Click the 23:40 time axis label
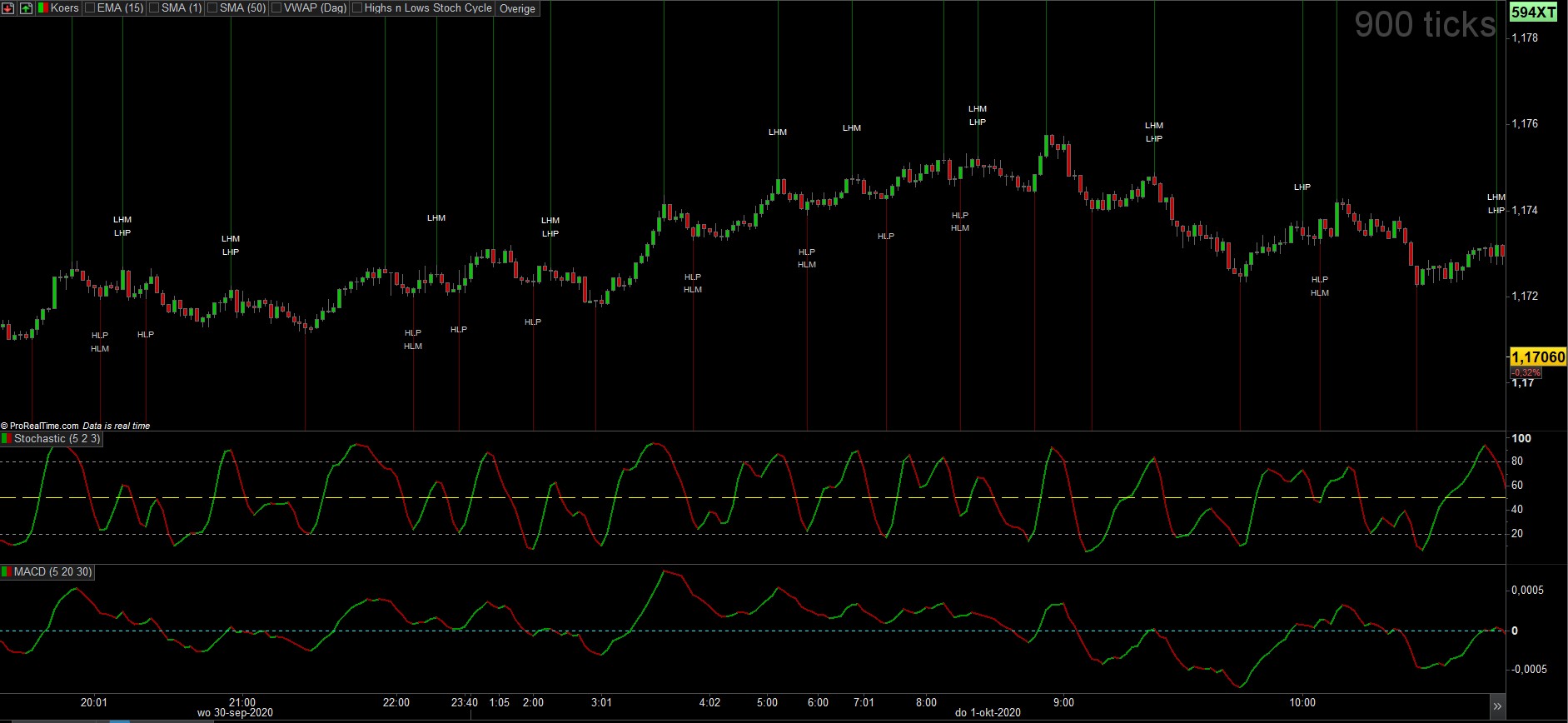The width and height of the screenshot is (1568, 723). click(x=465, y=702)
